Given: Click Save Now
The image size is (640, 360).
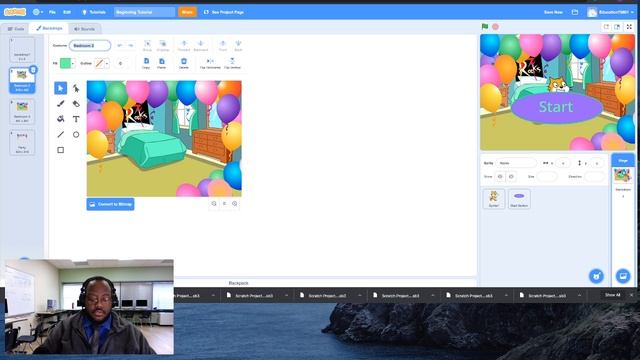Looking at the screenshot, I should tap(553, 12).
